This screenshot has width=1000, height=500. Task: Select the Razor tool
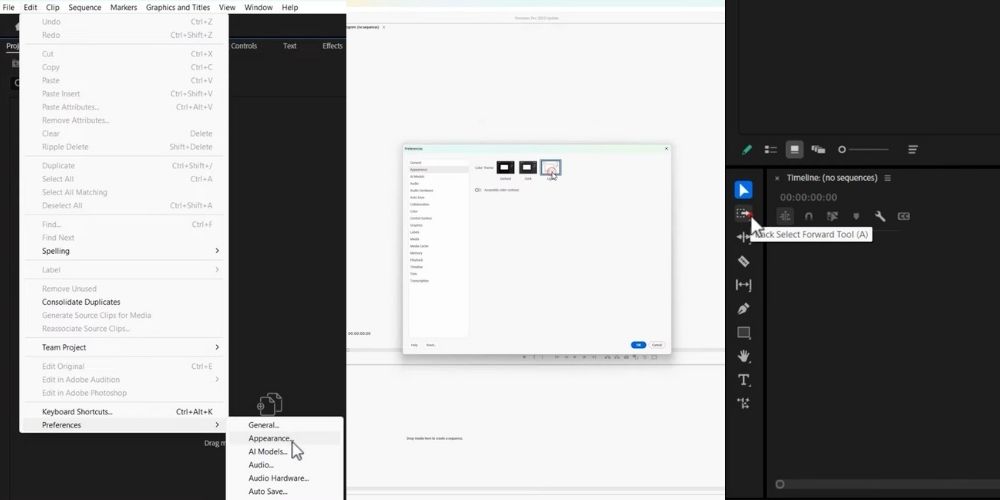click(743, 261)
